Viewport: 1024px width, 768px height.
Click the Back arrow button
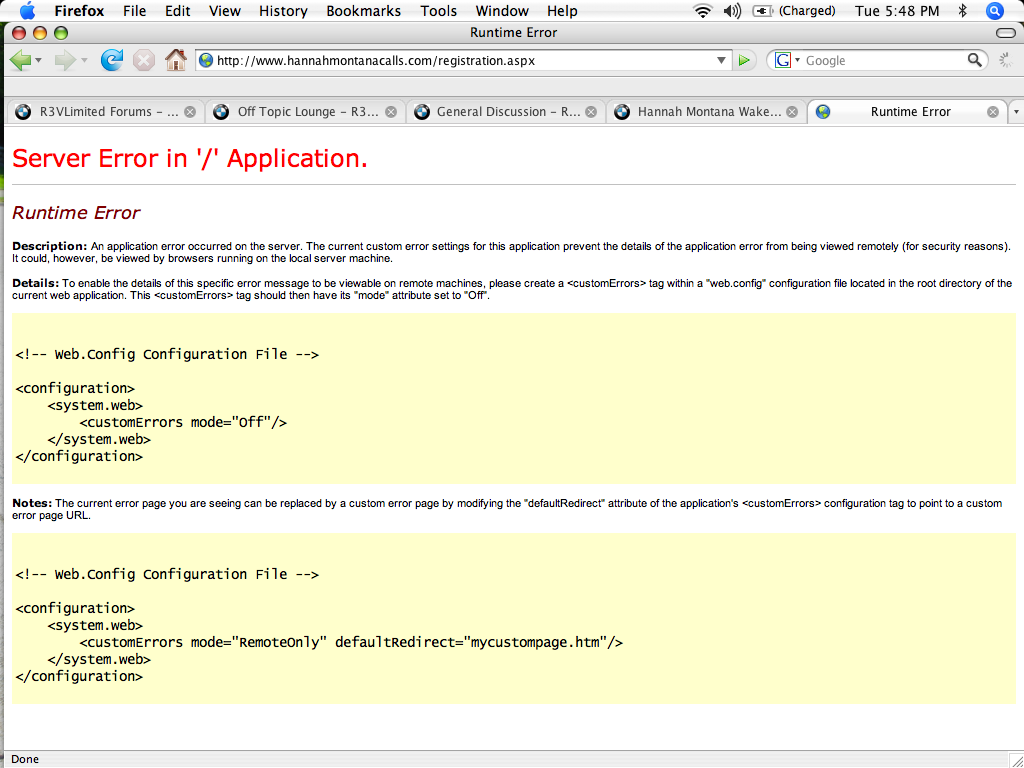pos(19,60)
